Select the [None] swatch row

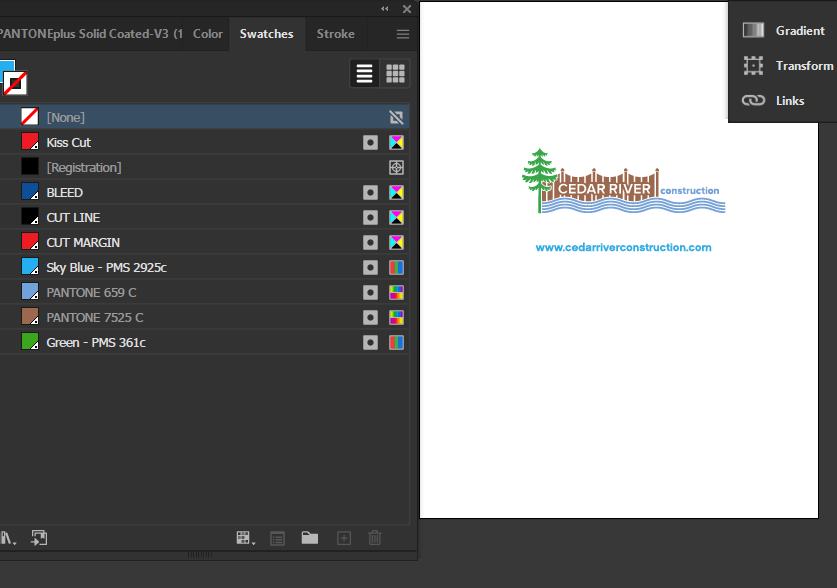(204, 117)
